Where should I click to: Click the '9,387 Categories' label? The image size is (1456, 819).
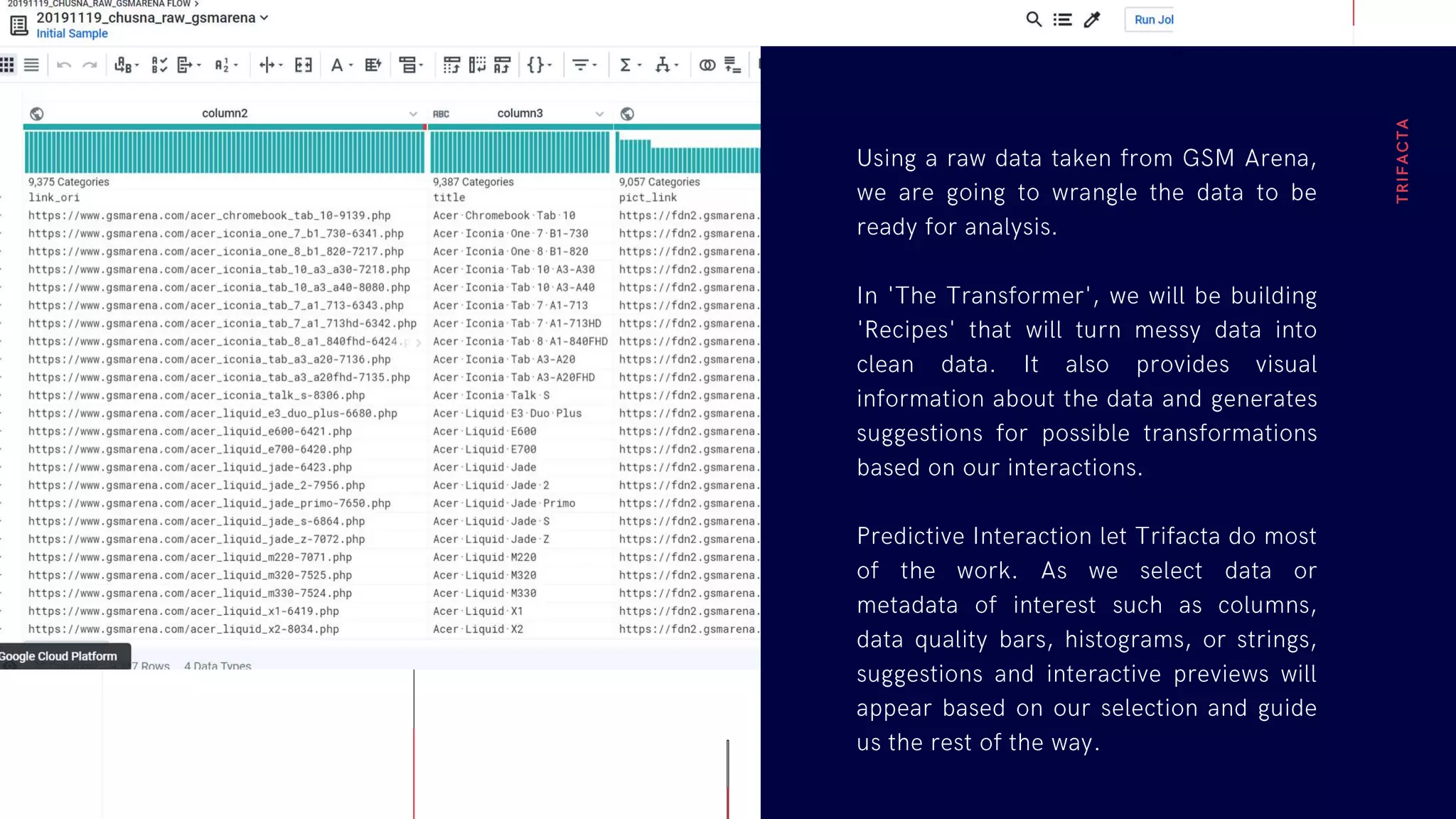tap(473, 182)
